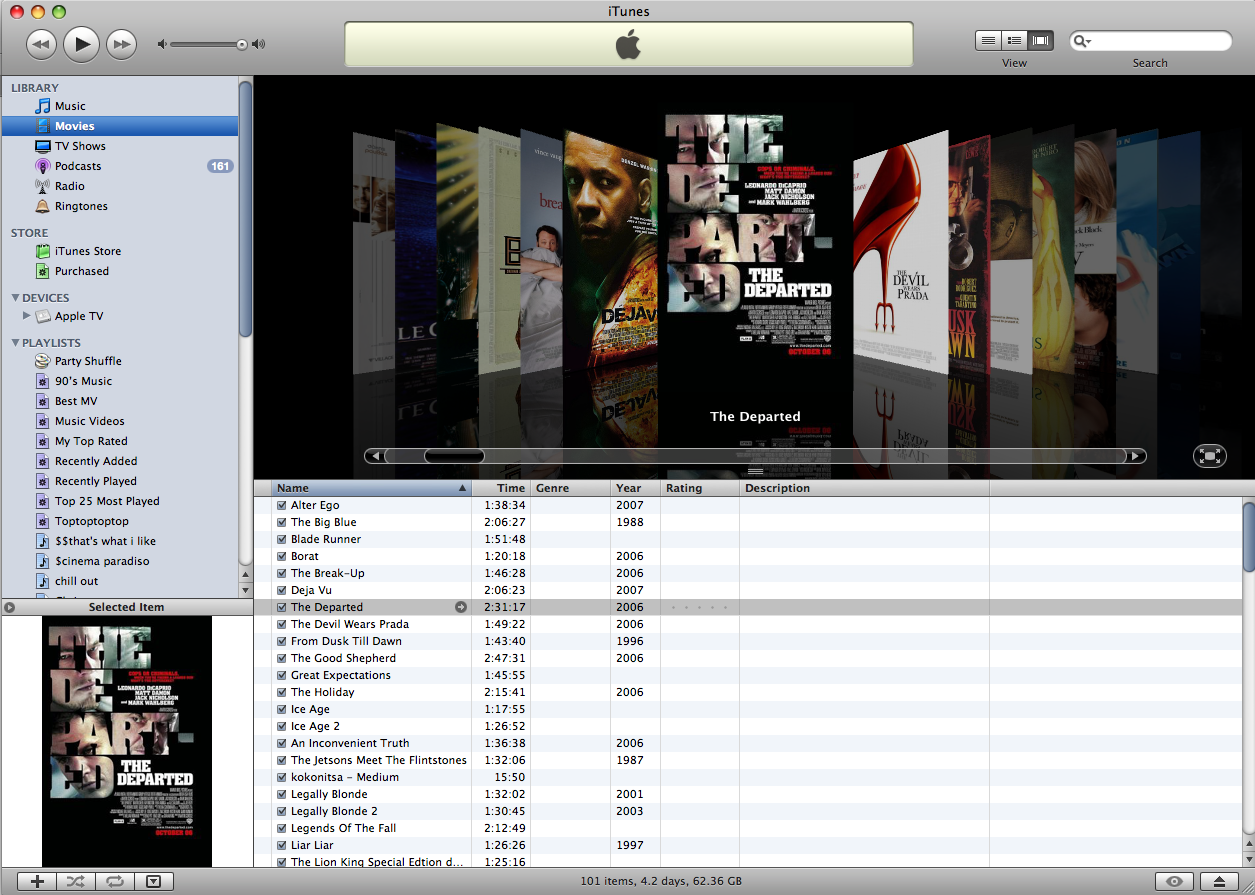Uncheck the Blade Runner checkbox
1255x895 pixels.
pos(282,540)
